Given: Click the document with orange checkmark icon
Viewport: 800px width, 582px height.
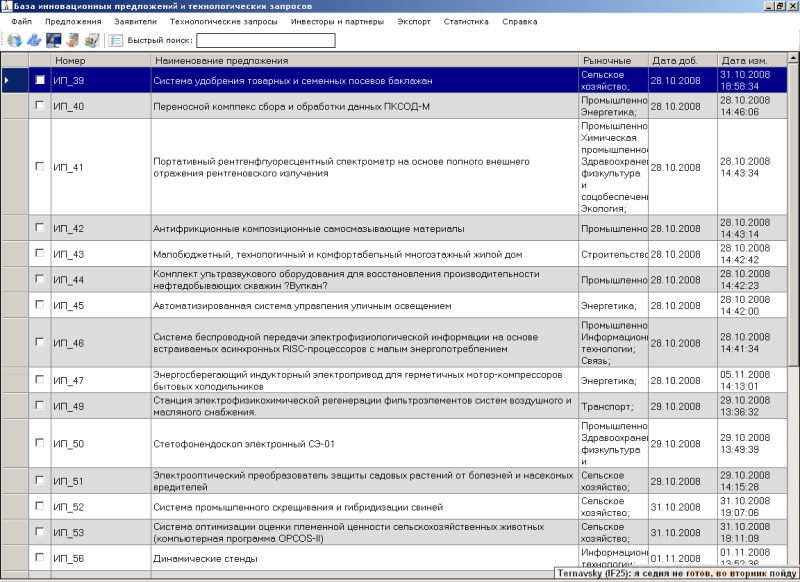Looking at the screenshot, I should coord(73,40).
